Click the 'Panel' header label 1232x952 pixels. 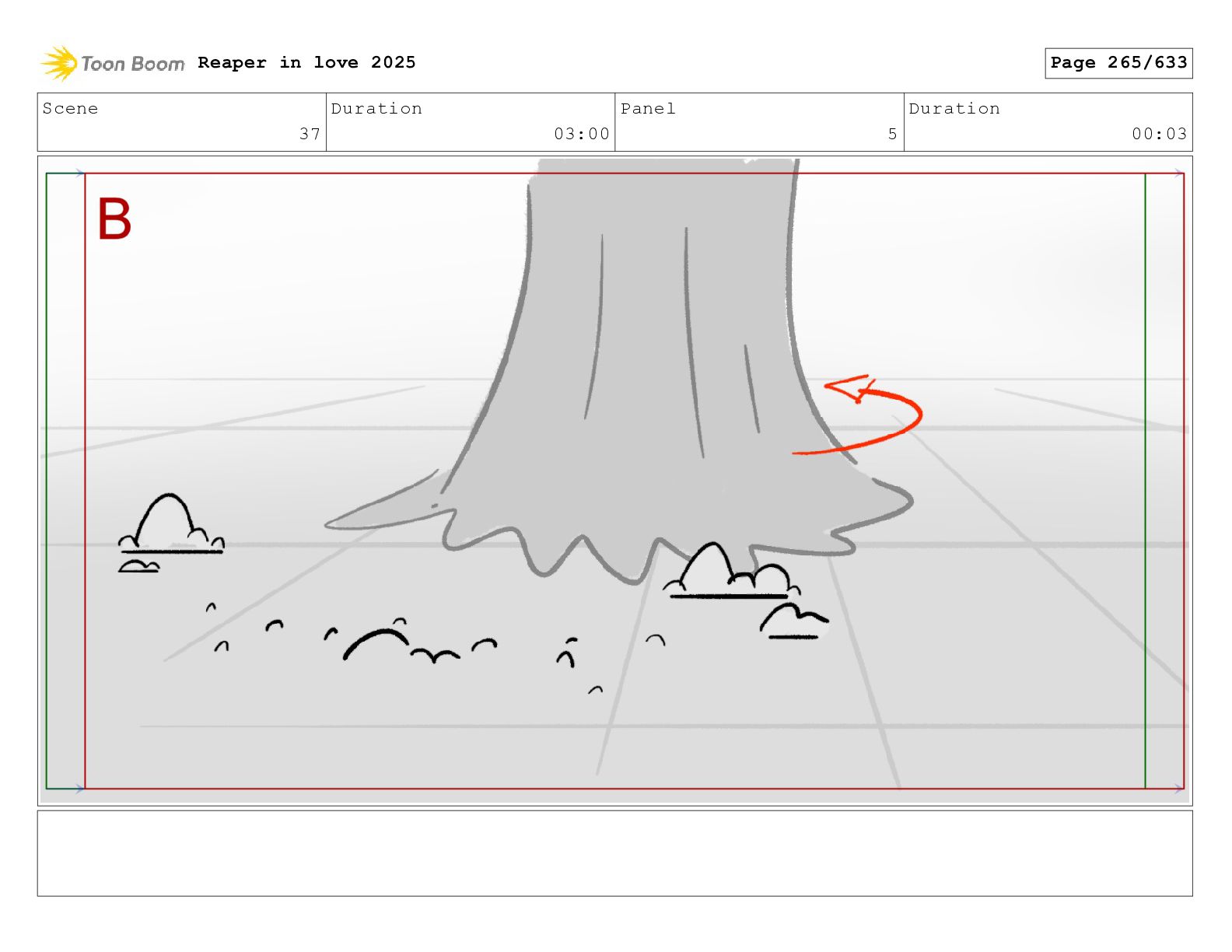(x=648, y=108)
